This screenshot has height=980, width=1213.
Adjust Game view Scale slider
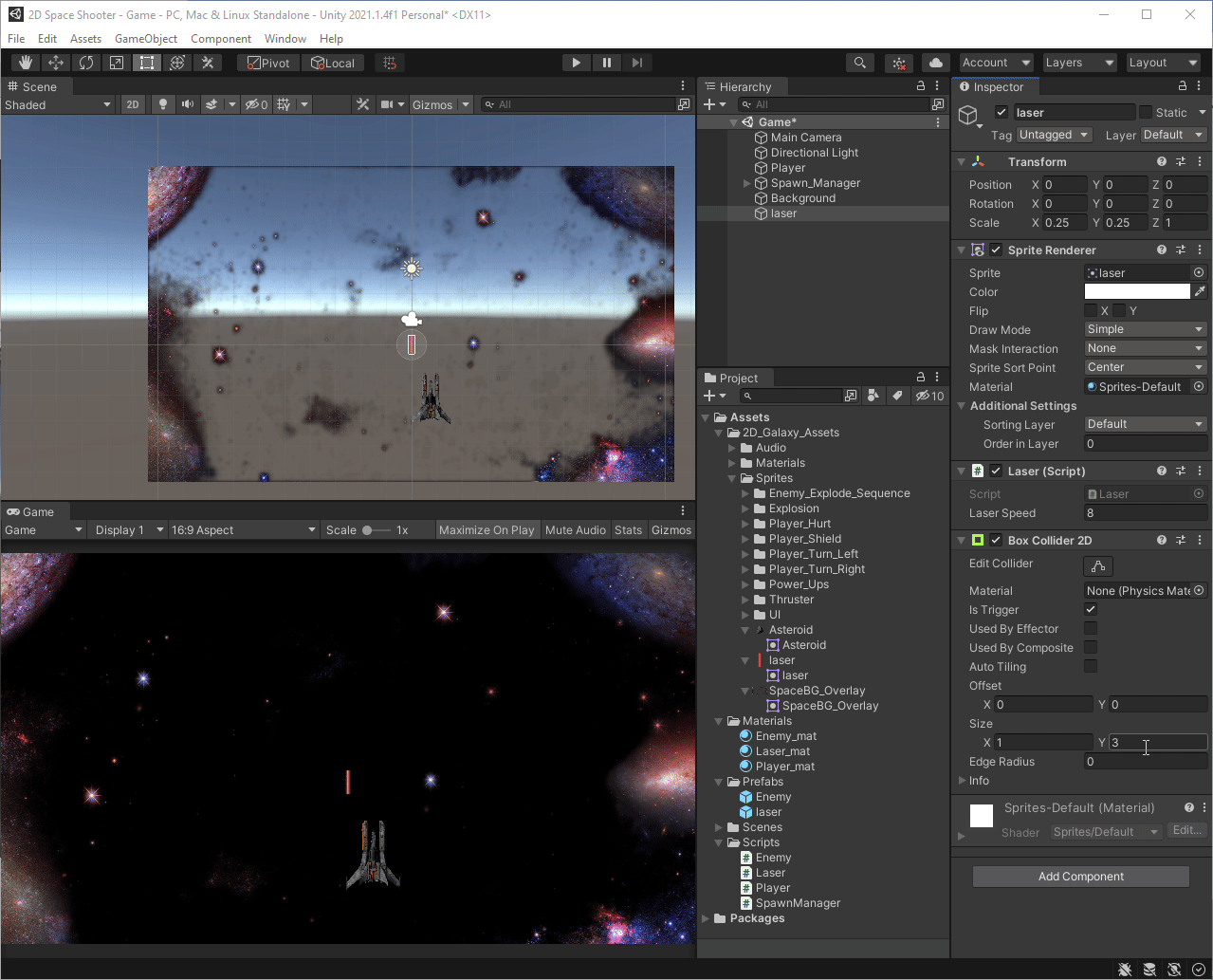click(376, 530)
